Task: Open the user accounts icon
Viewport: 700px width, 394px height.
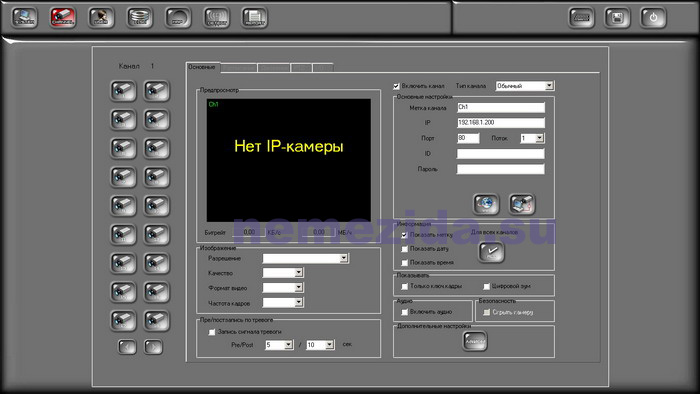Action: pos(101,18)
